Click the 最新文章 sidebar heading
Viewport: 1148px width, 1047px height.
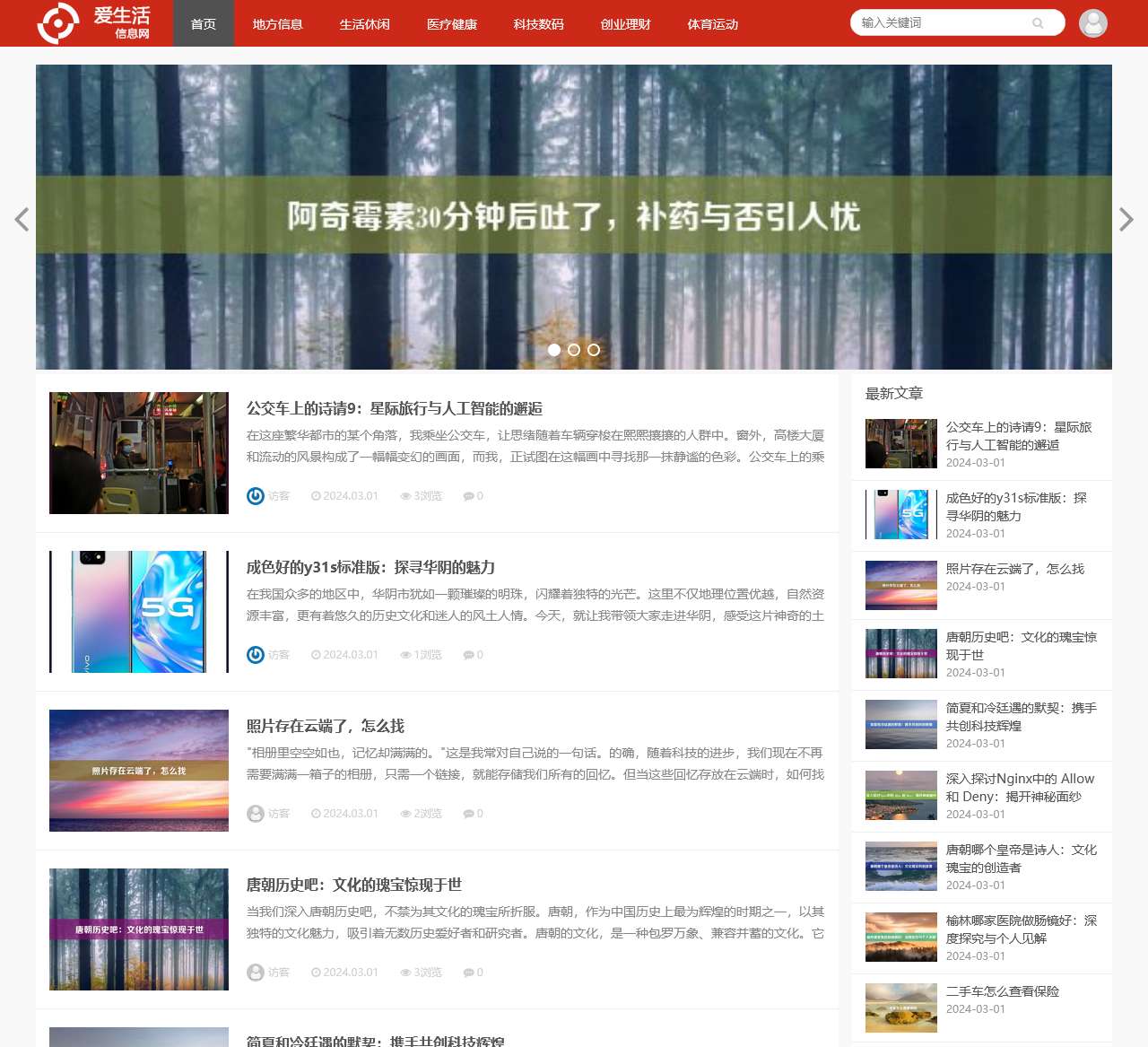point(894,393)
